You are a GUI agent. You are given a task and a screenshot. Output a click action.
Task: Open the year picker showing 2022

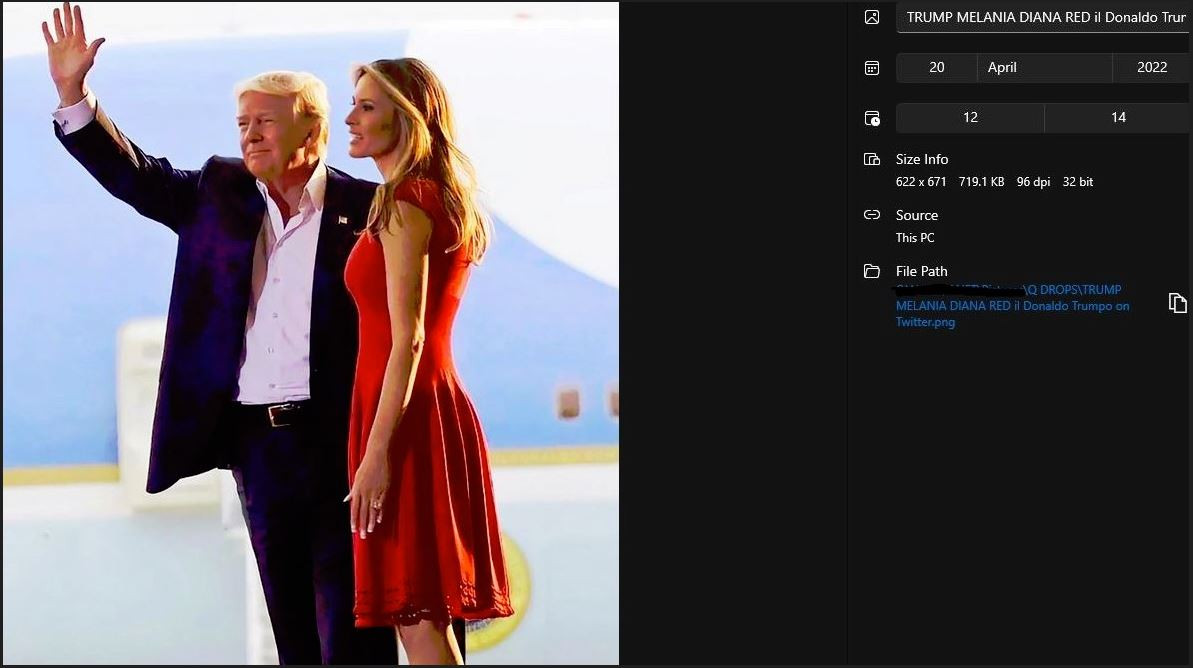(x=1152, y=67)
